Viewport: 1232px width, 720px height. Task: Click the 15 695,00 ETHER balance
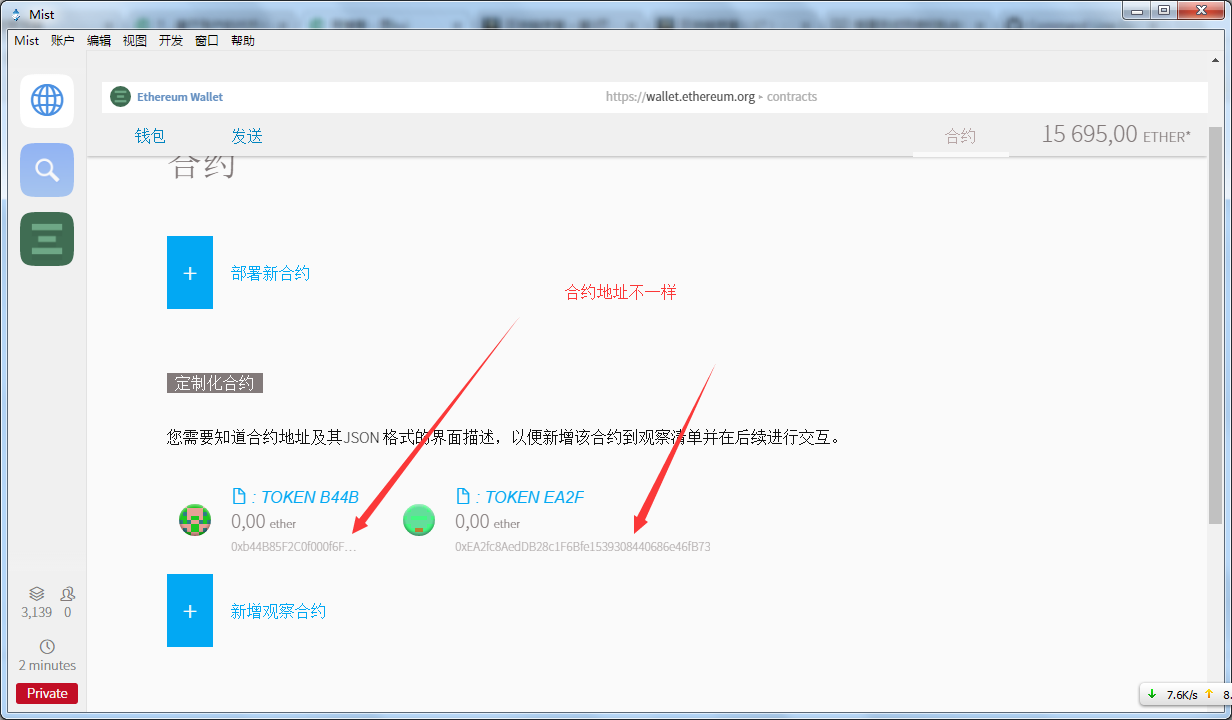click(x=1116, y=134)
